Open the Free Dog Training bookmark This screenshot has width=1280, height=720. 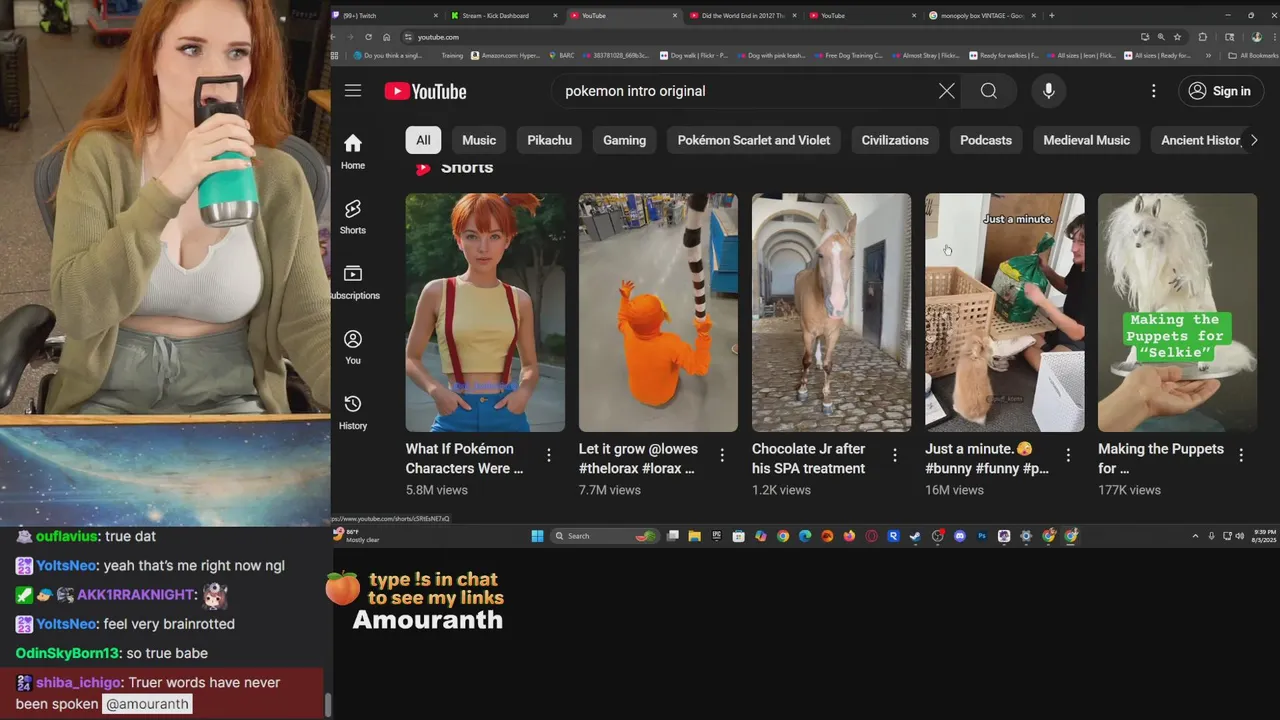point(849,56)
